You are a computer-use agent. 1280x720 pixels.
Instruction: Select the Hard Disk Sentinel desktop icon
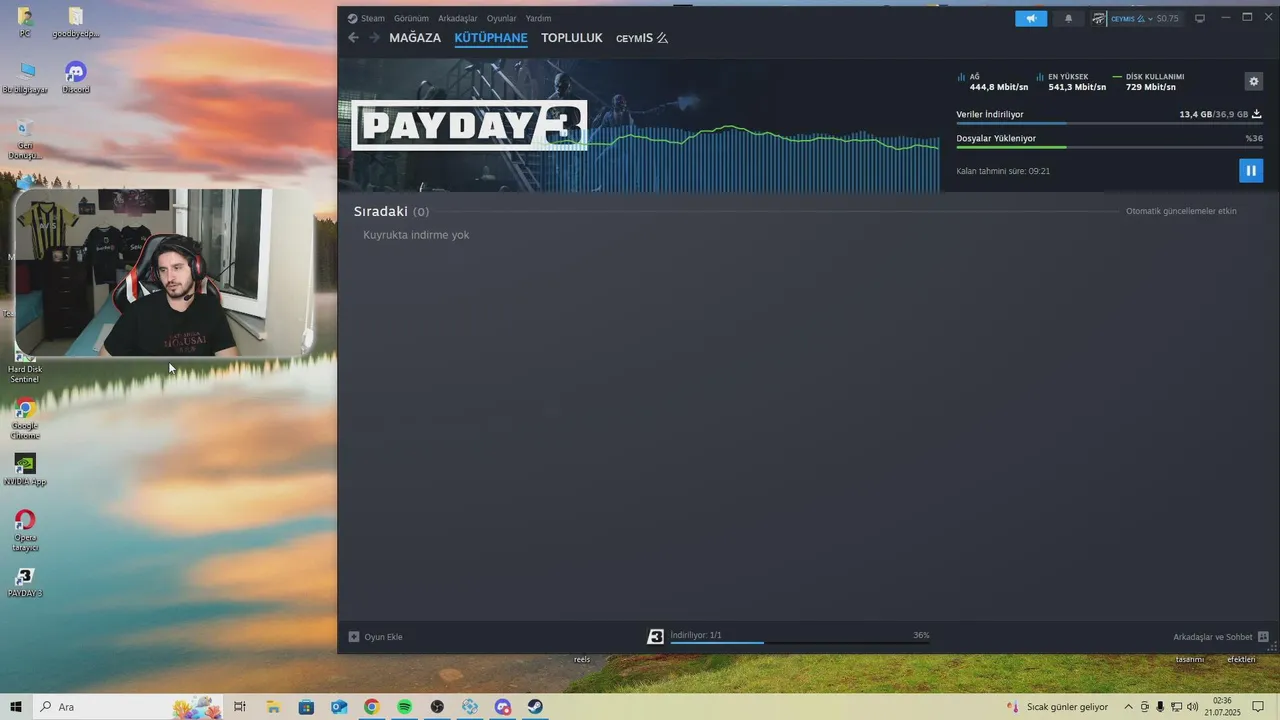coord(25,367)
